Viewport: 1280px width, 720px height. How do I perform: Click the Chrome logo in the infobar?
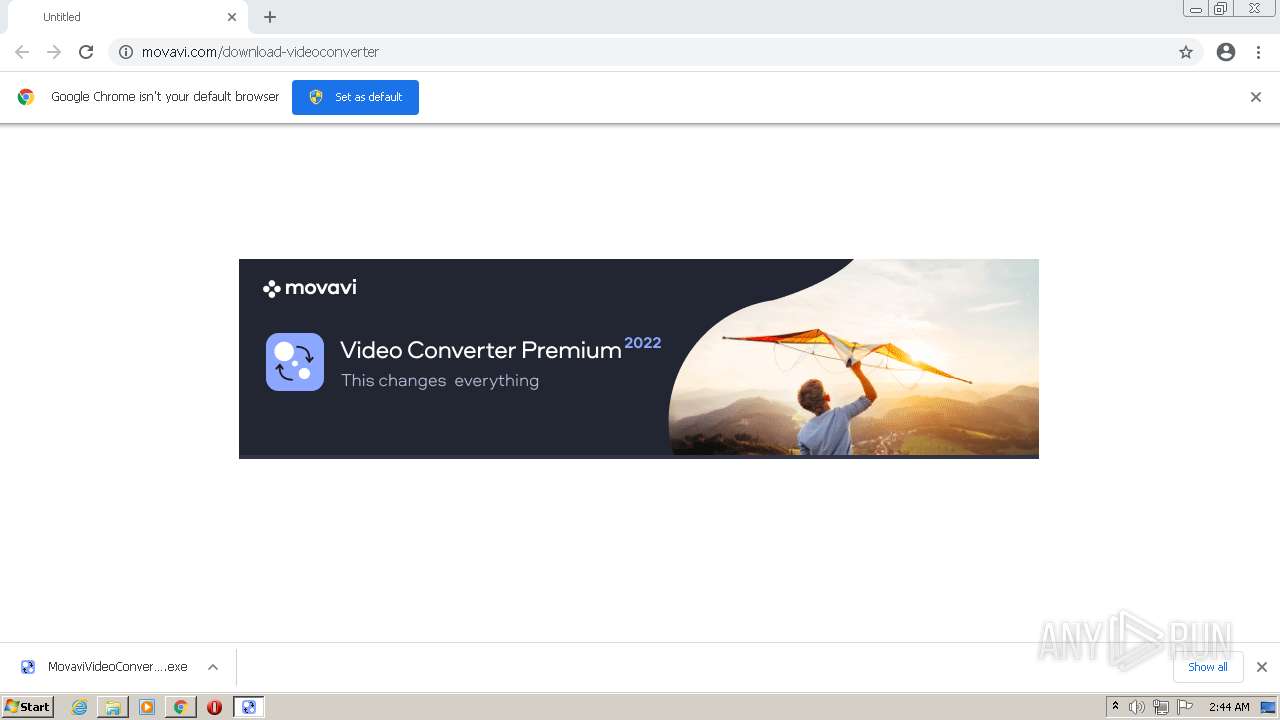pyautogui.click(x=26, y=97)
